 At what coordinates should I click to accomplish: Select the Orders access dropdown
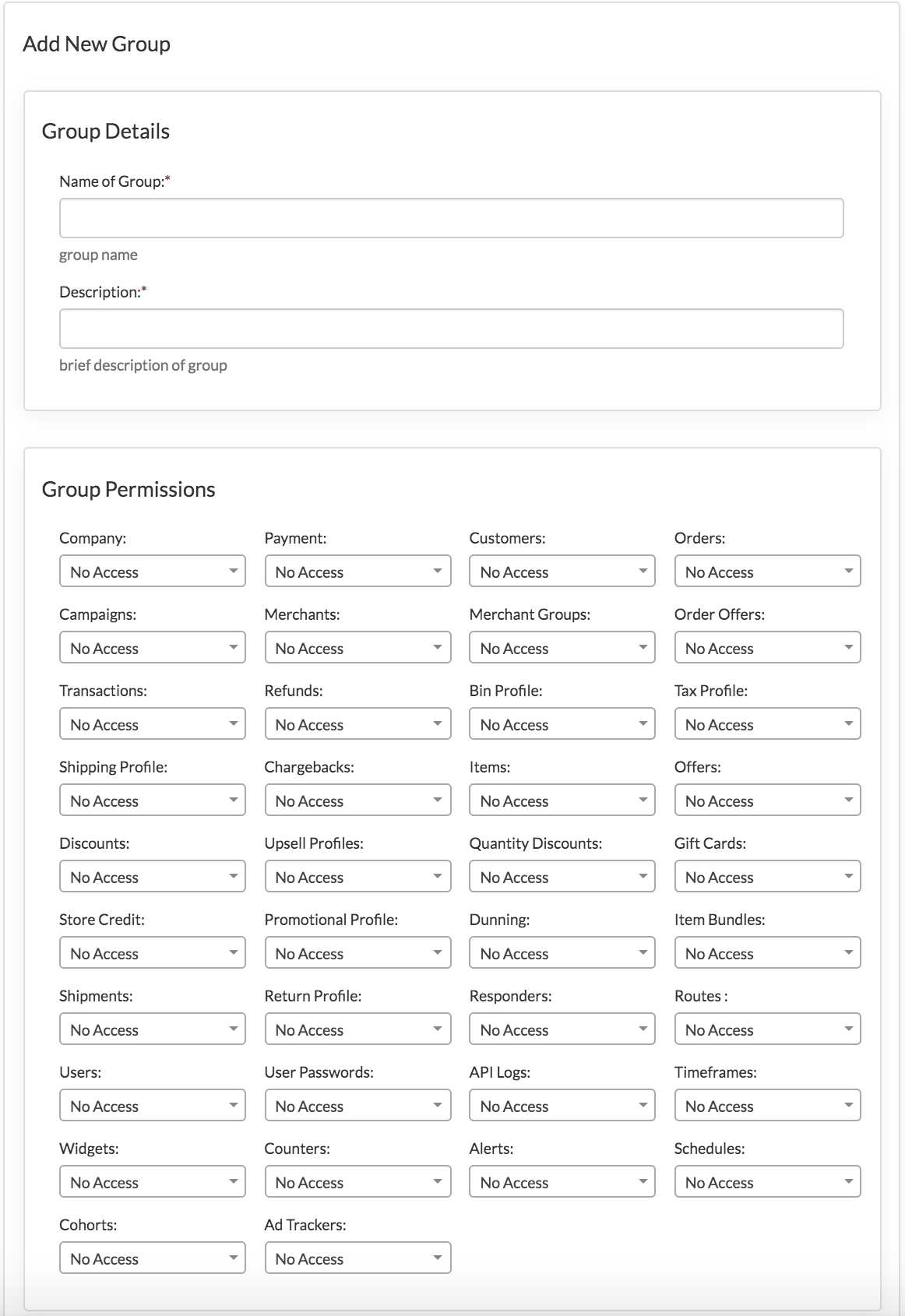click(x=767, y=572)
